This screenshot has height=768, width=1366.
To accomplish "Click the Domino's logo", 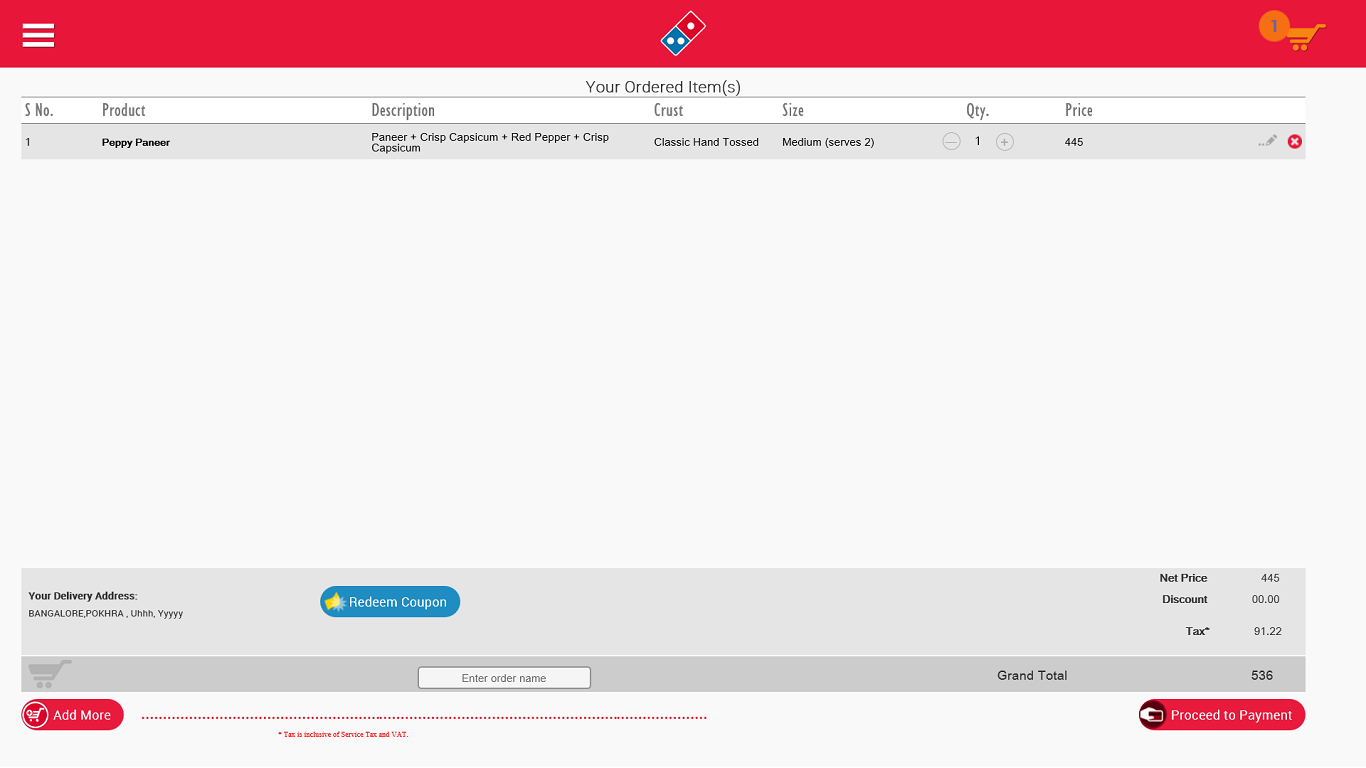I will pos(683,33).
